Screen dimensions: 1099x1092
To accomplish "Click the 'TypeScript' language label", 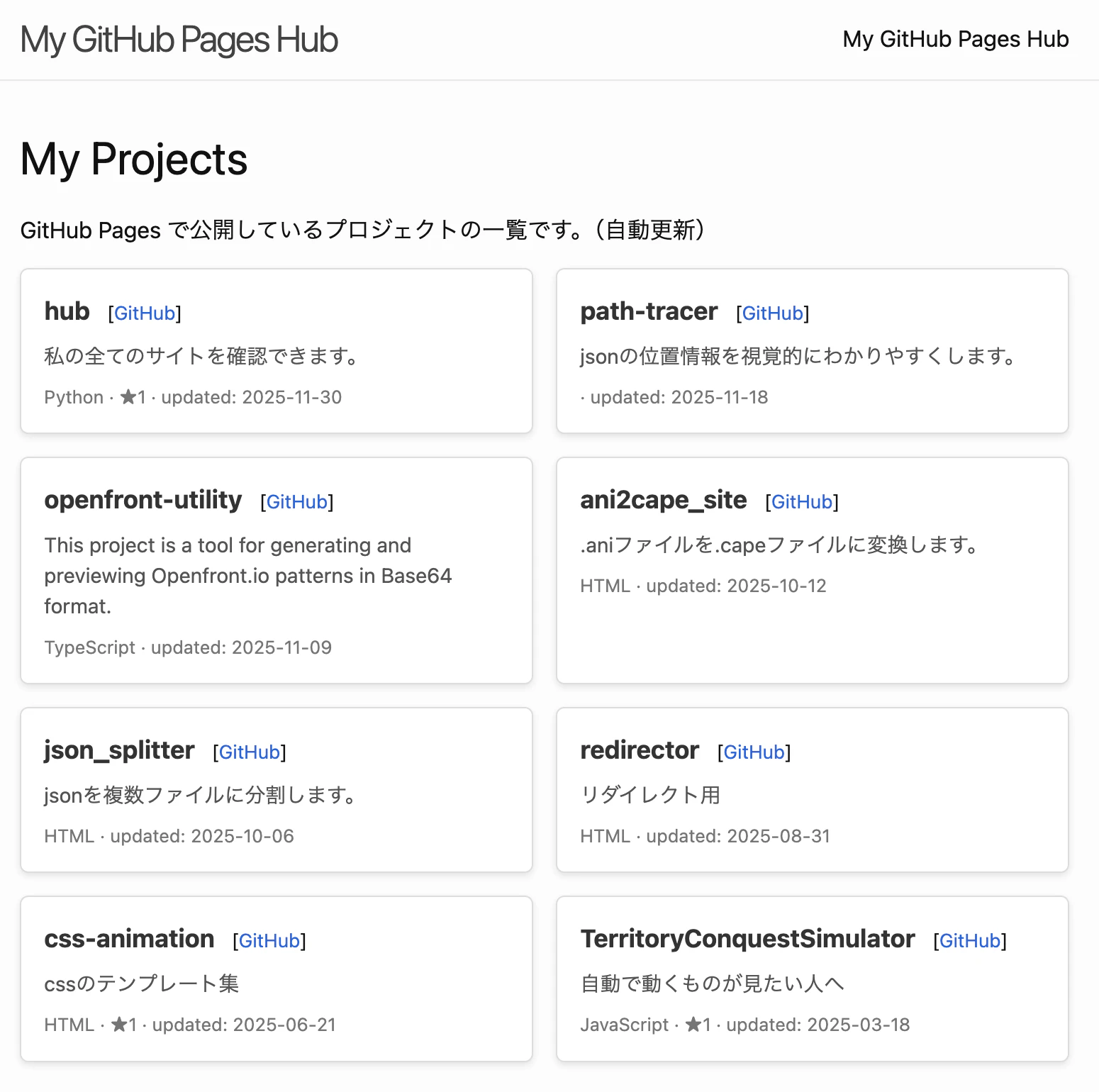I will [x=89, y=647].
